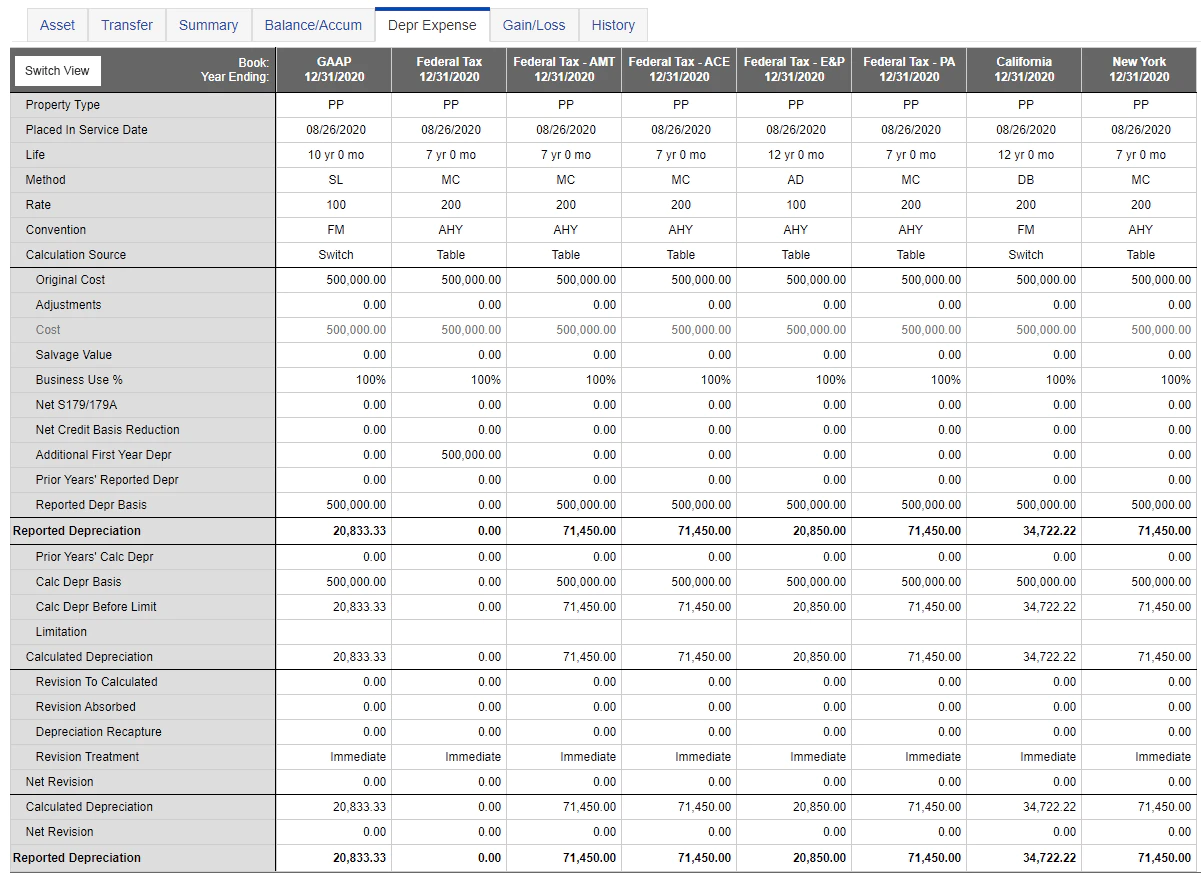Select the Additional First Year Depr row label

tap(104, 455)
